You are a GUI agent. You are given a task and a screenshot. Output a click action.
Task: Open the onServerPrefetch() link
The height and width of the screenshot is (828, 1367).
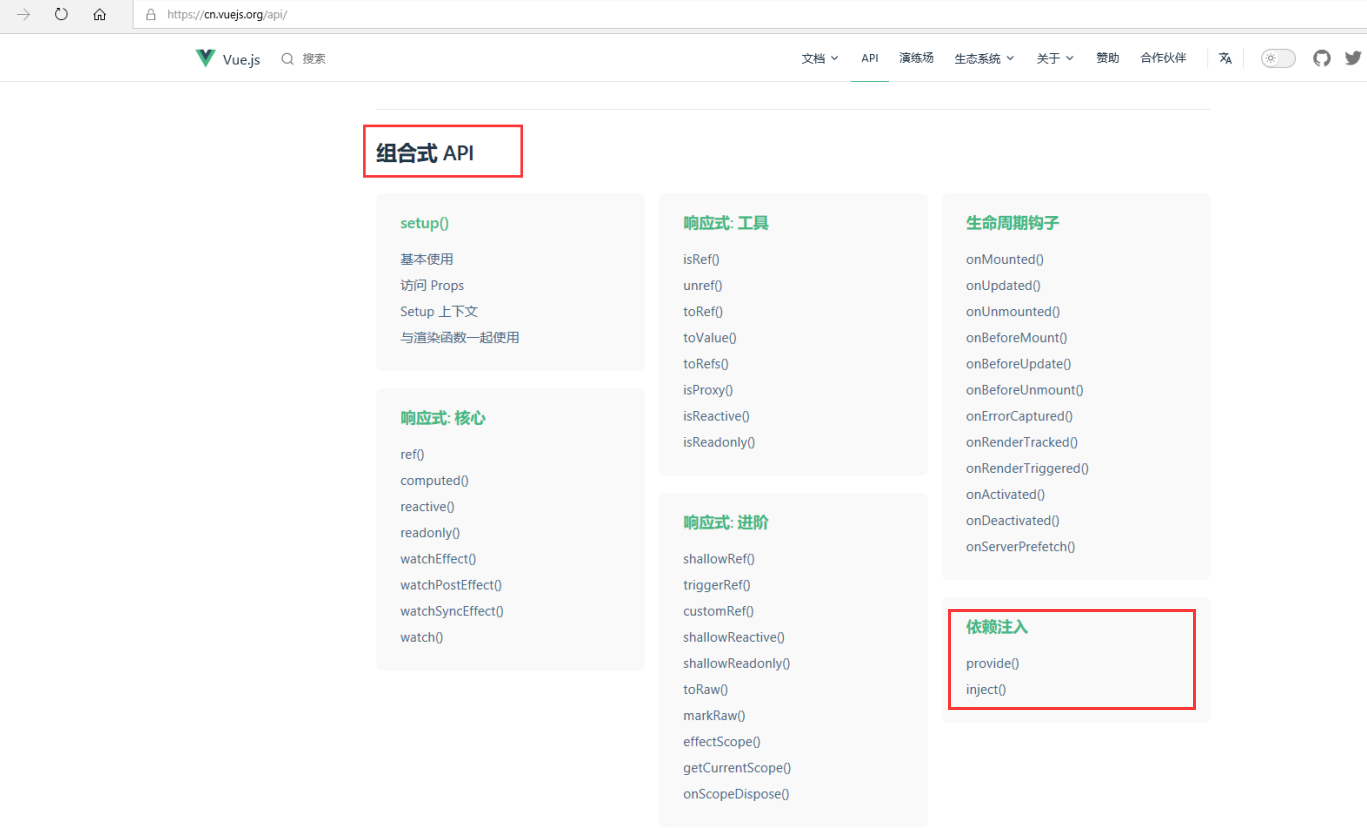point(1021,545)
